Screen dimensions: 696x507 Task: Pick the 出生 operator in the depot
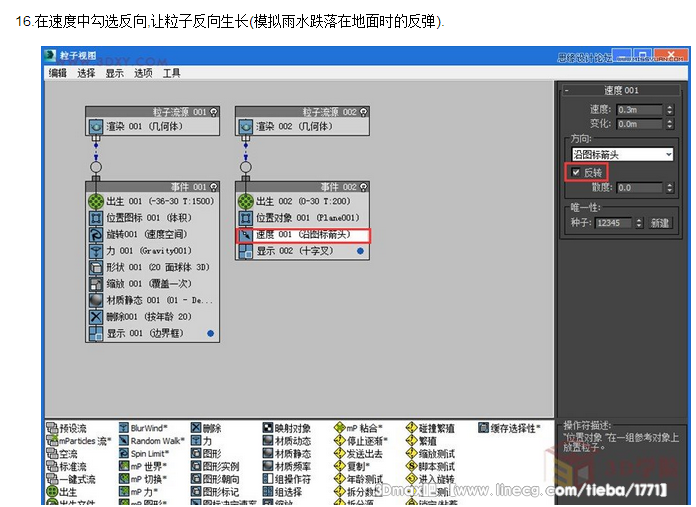point(62,491)
